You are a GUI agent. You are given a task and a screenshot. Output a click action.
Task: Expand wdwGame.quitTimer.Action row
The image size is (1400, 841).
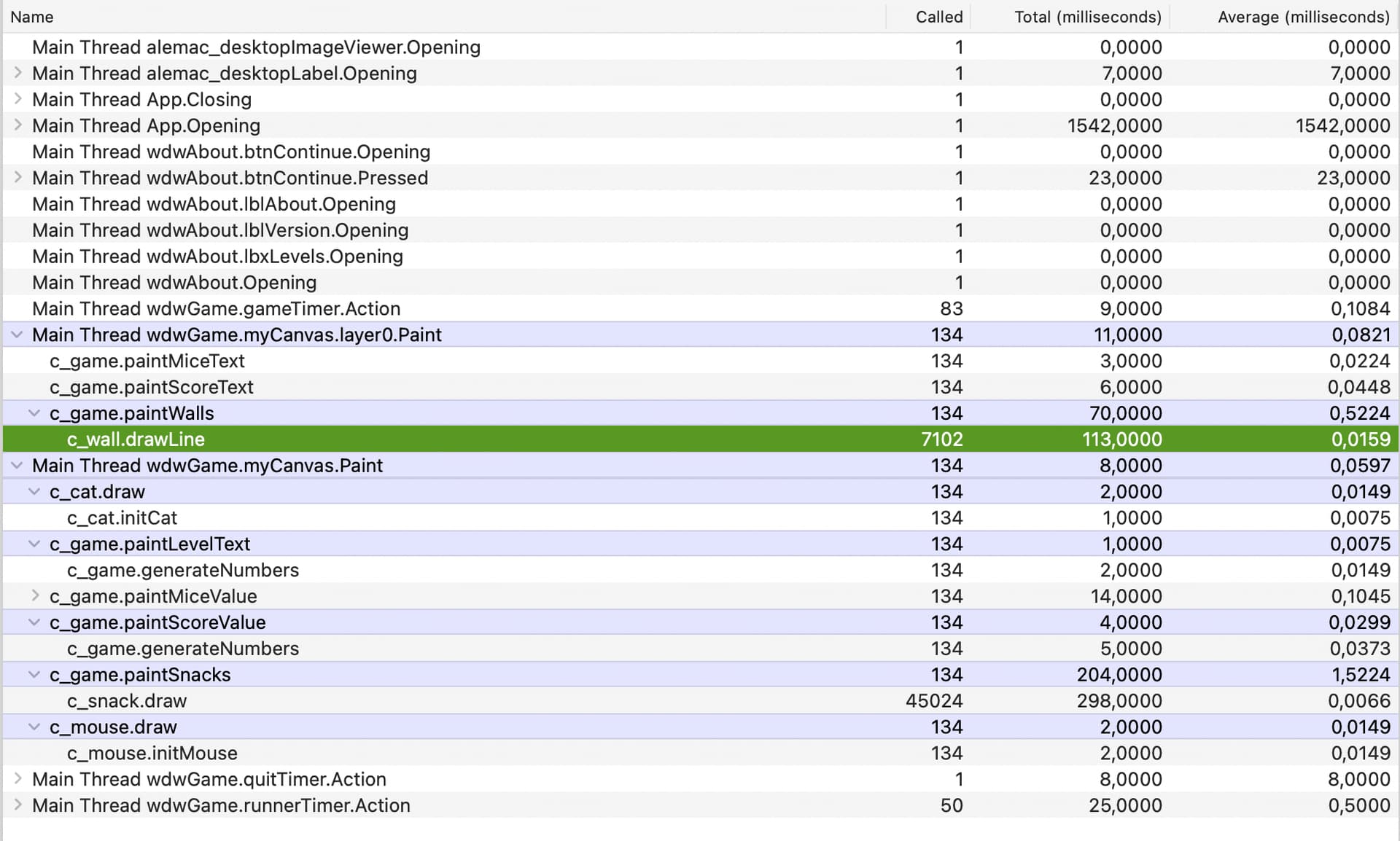point(17,779)
